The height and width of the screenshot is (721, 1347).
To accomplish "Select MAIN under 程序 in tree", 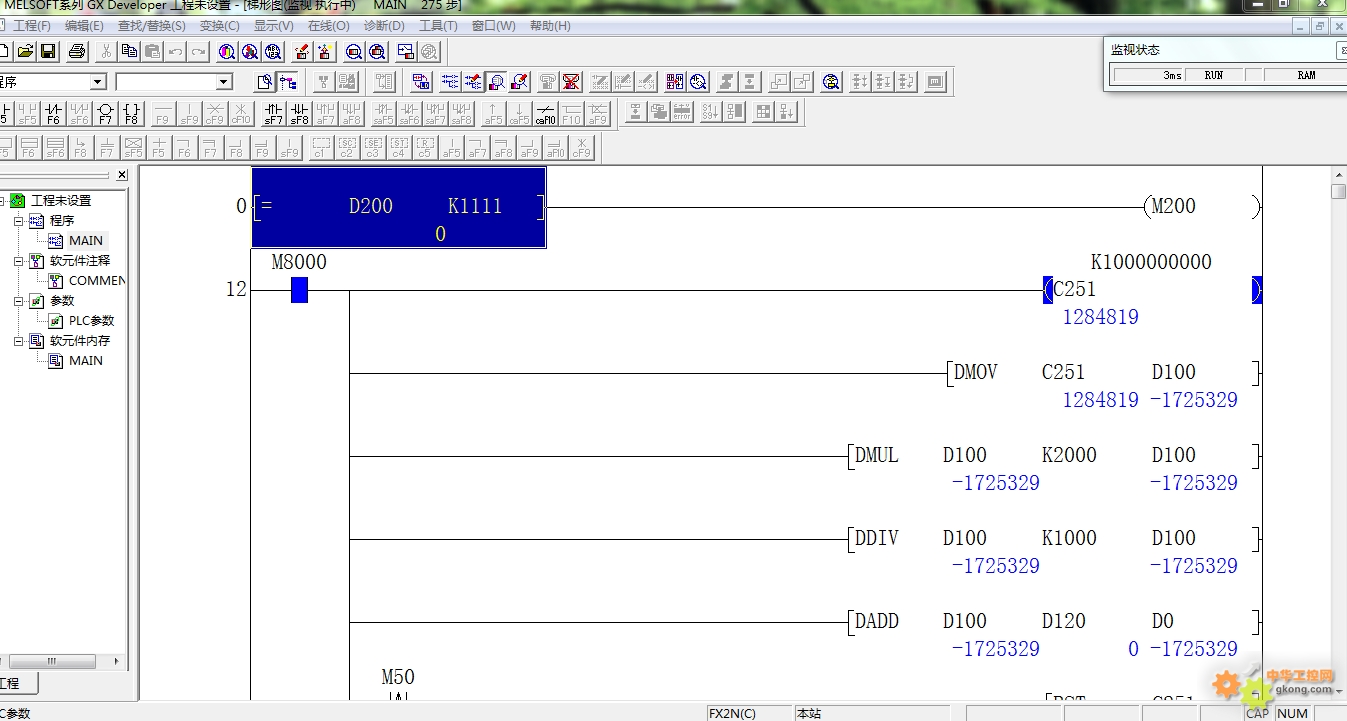I will pos(85,240).
